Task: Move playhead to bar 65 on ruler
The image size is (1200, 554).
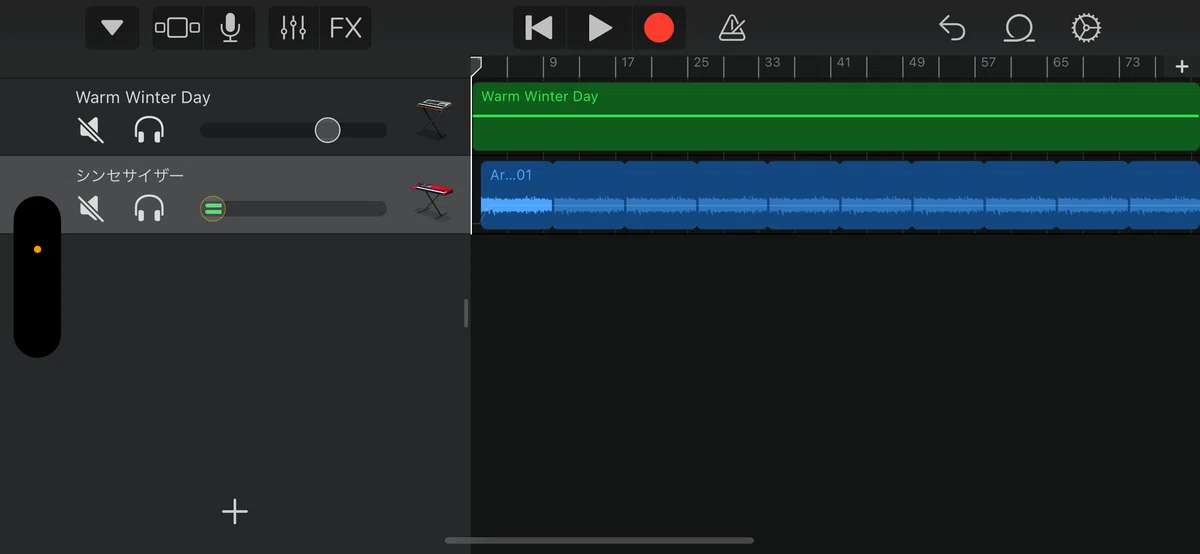Action: [x=1060, y=62]
